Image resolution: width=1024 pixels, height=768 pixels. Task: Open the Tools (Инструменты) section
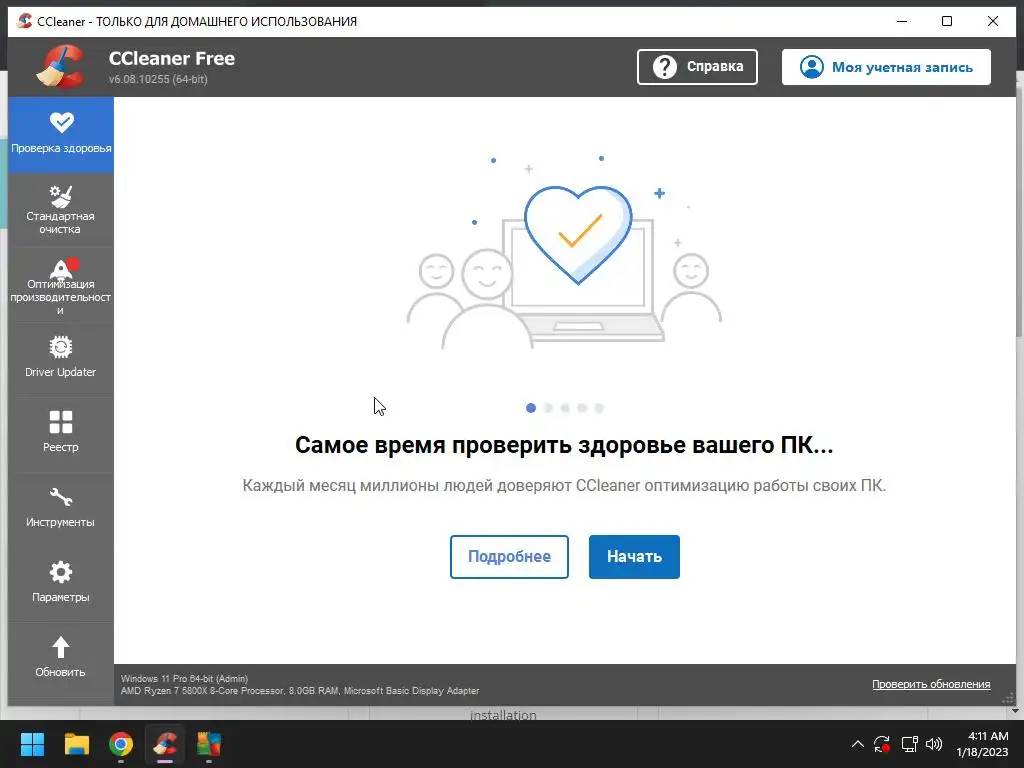click(61, 509)
